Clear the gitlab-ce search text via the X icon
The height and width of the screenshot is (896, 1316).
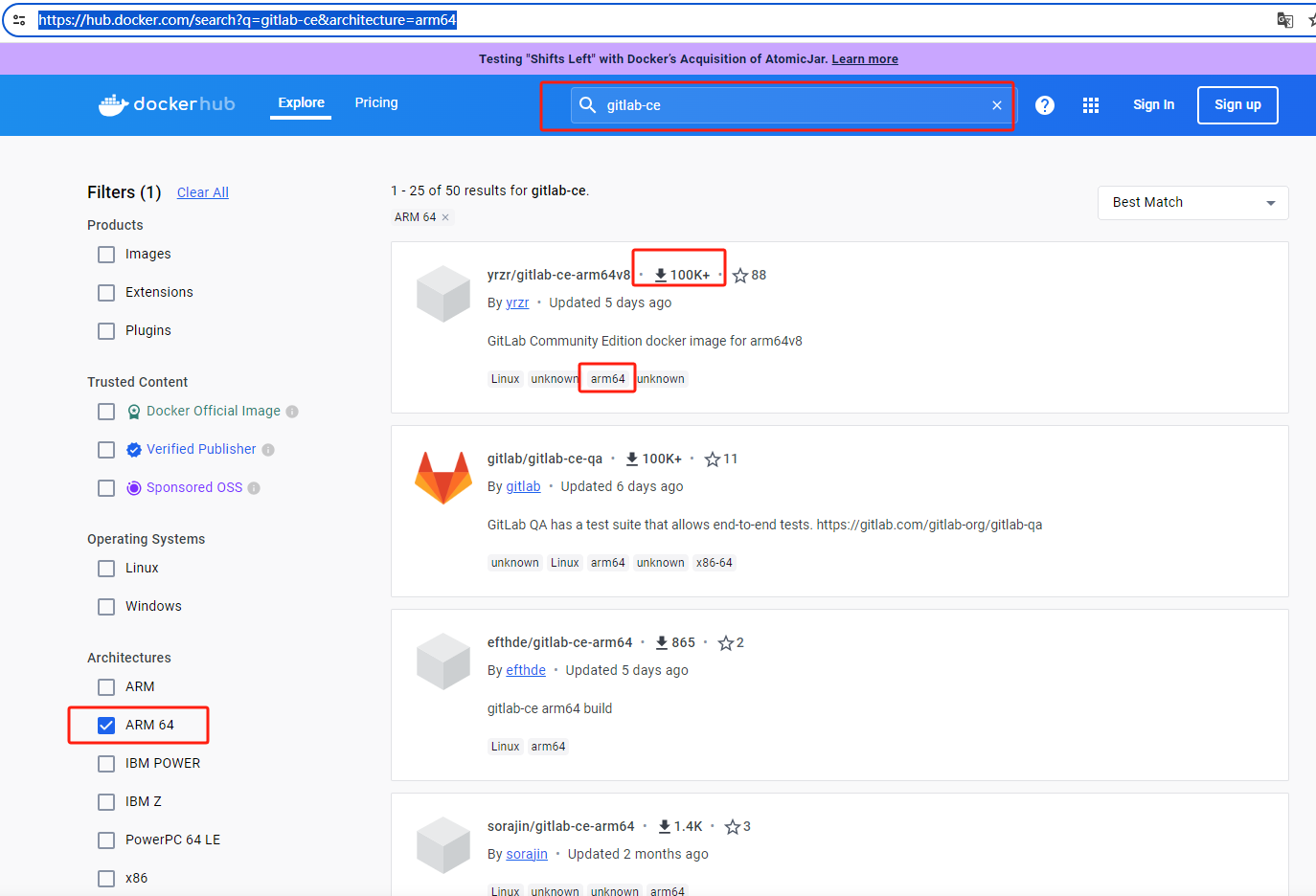(x=996, y=105)
